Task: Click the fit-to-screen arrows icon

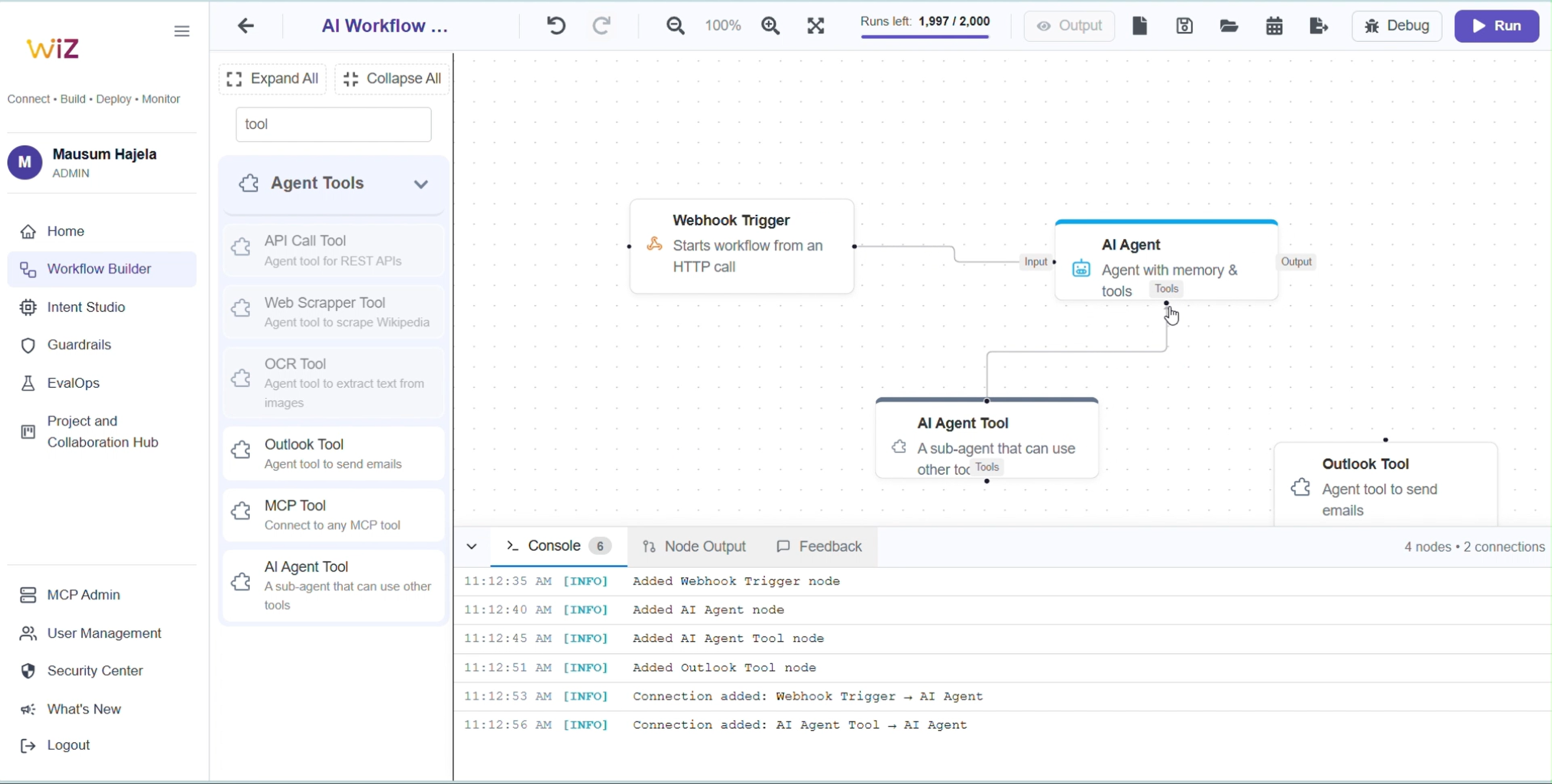Action: [815, 26]
